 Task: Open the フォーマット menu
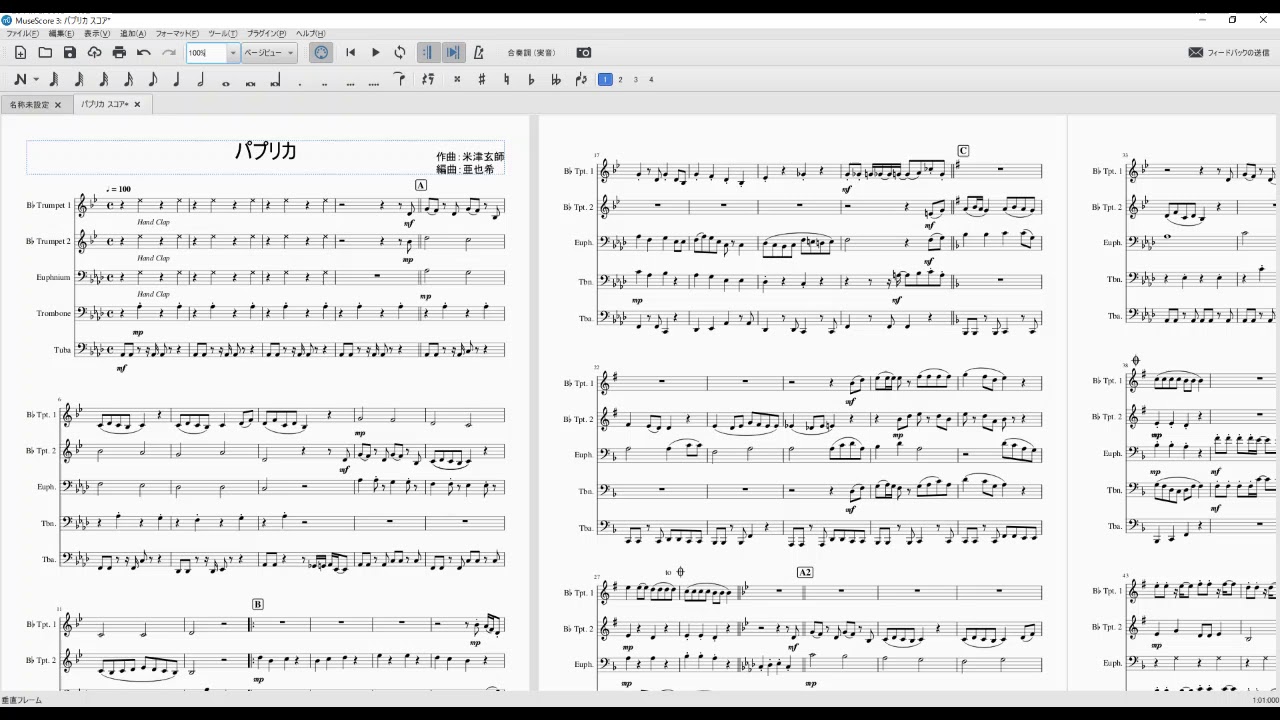coord(177,34)
